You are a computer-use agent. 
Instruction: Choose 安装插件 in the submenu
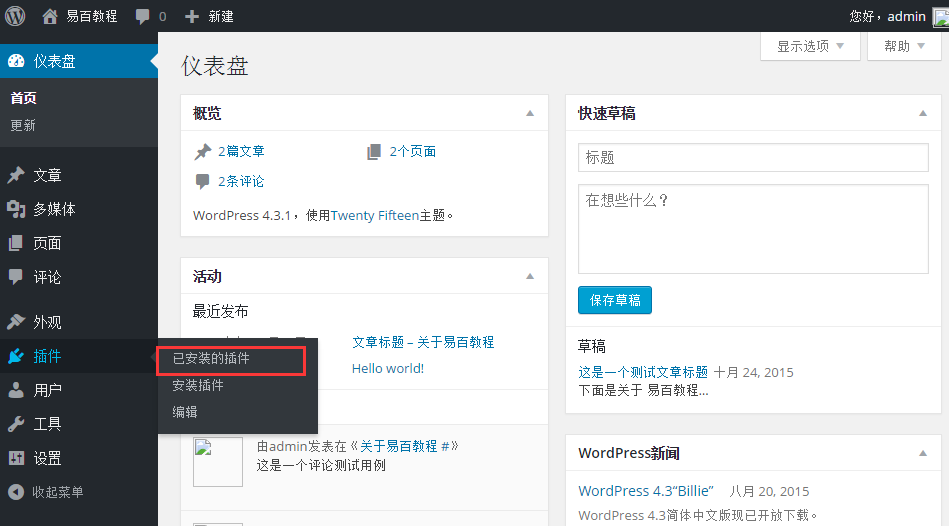(x=198, y=385)
